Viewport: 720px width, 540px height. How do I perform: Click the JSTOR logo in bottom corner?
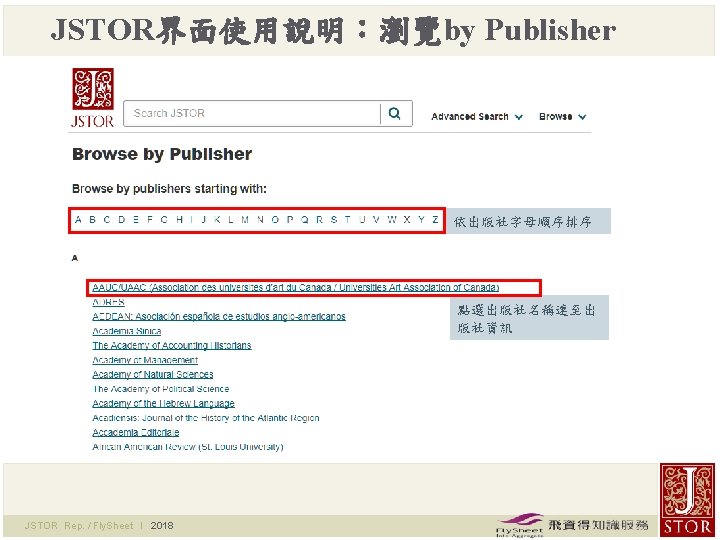tap(687, 500)
